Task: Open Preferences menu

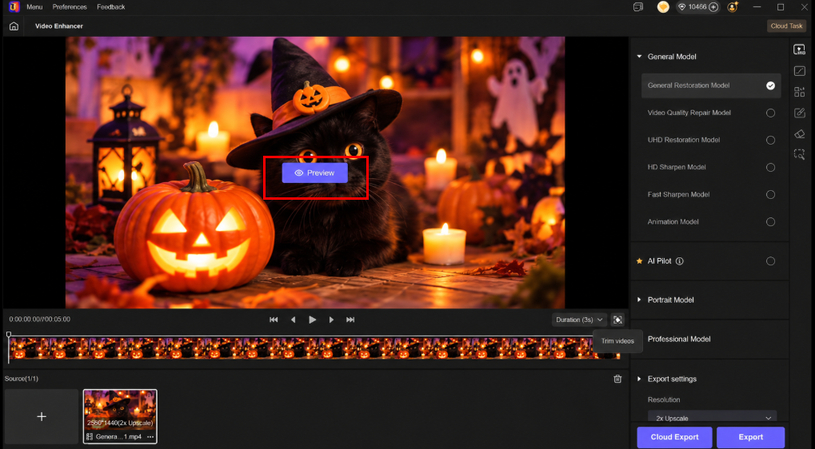Action: click(70, 7)
